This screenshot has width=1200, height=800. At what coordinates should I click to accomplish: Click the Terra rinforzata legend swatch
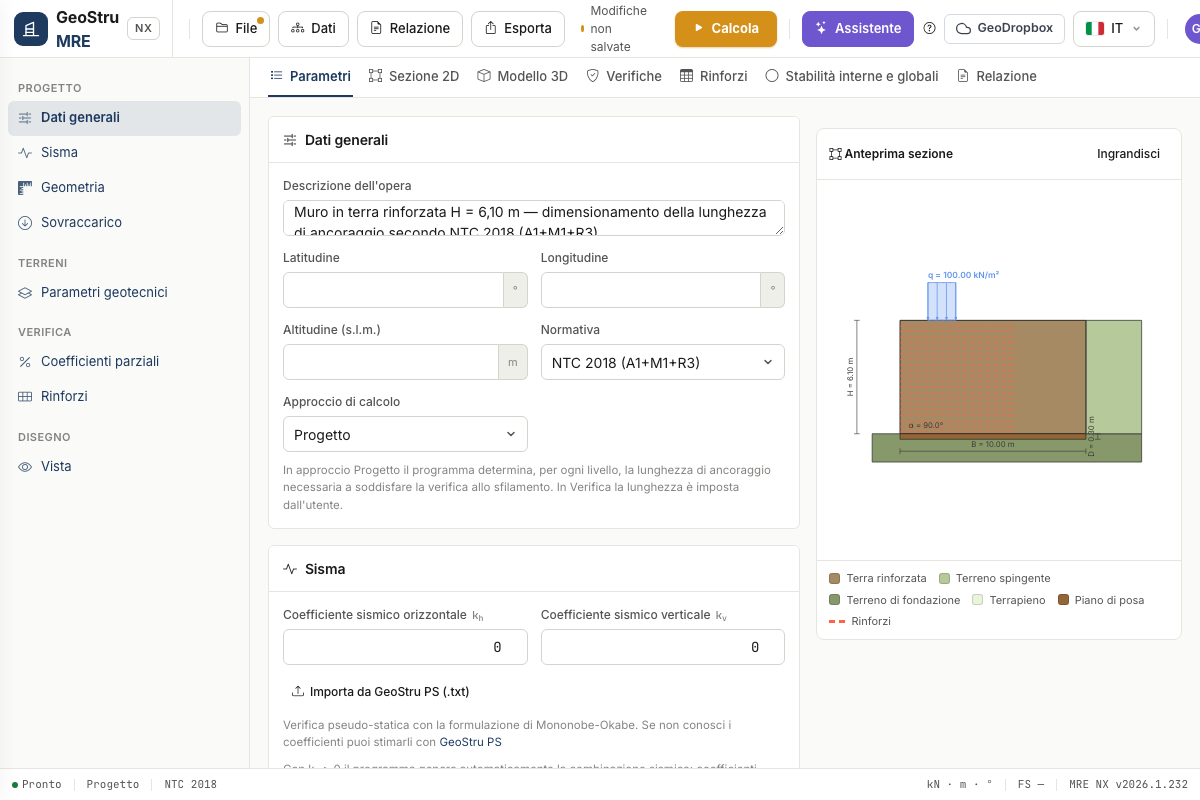pyautogui.click(x=835, y=578)
